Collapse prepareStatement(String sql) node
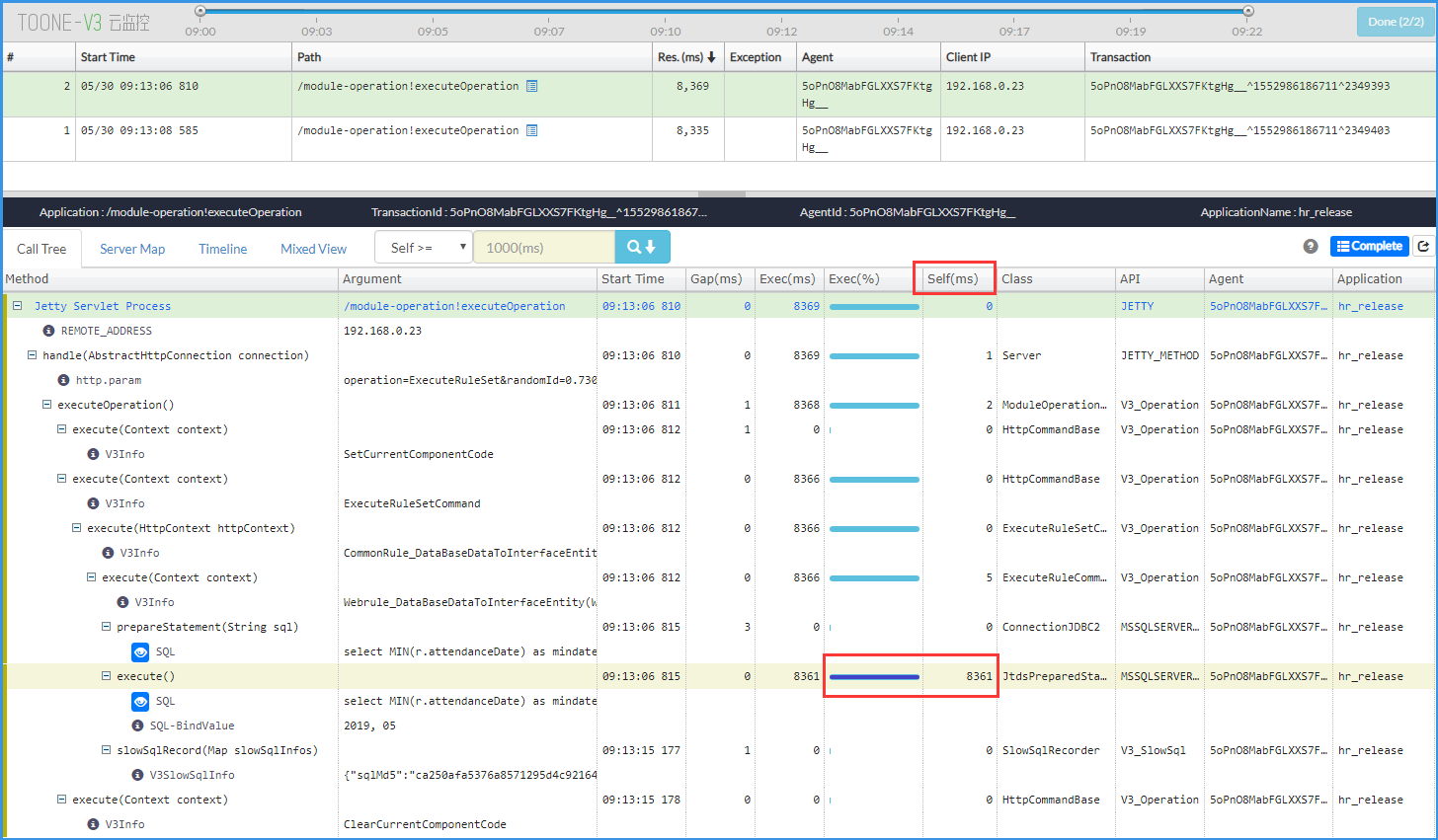This screenshot has width=1438, height=840. coord(106,627)
